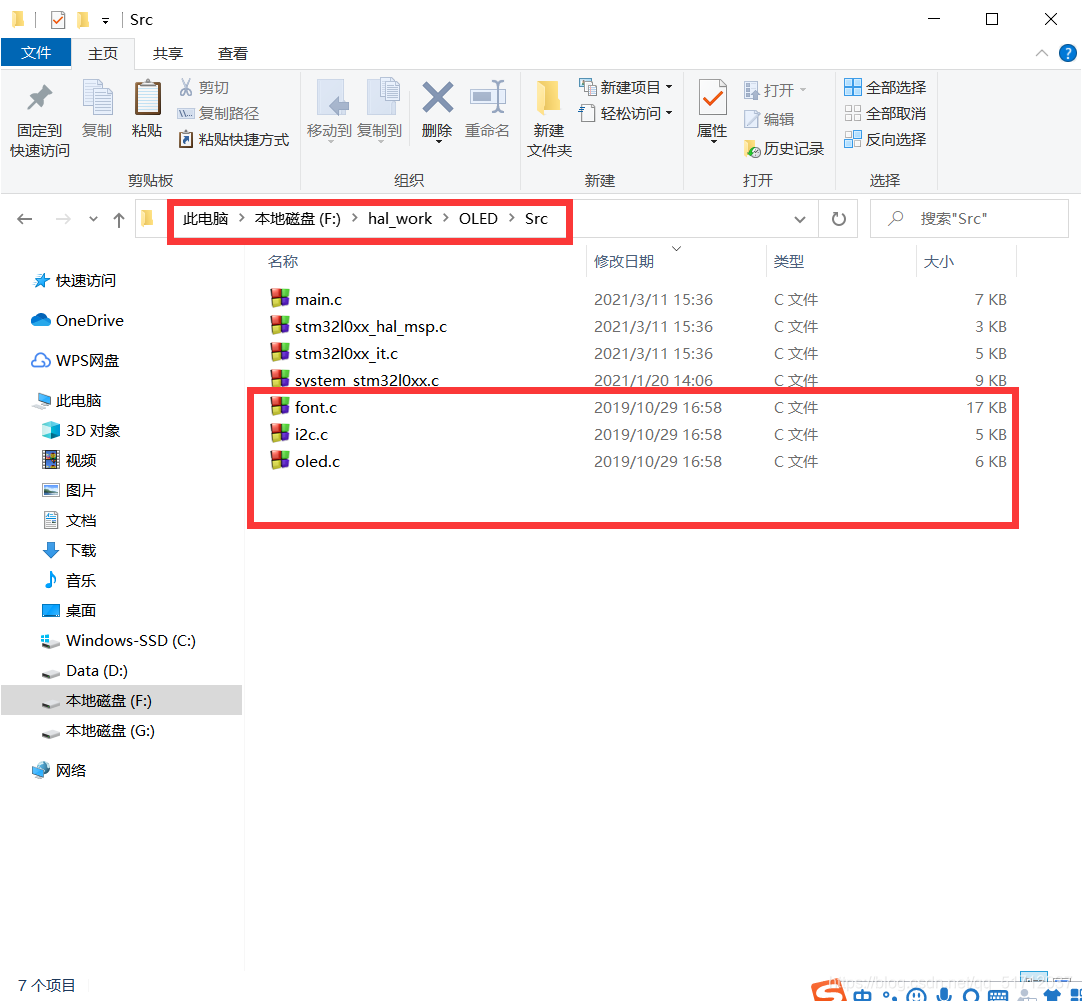Select the Cut scissors command

pyautogui.click(x=204, y=88)
